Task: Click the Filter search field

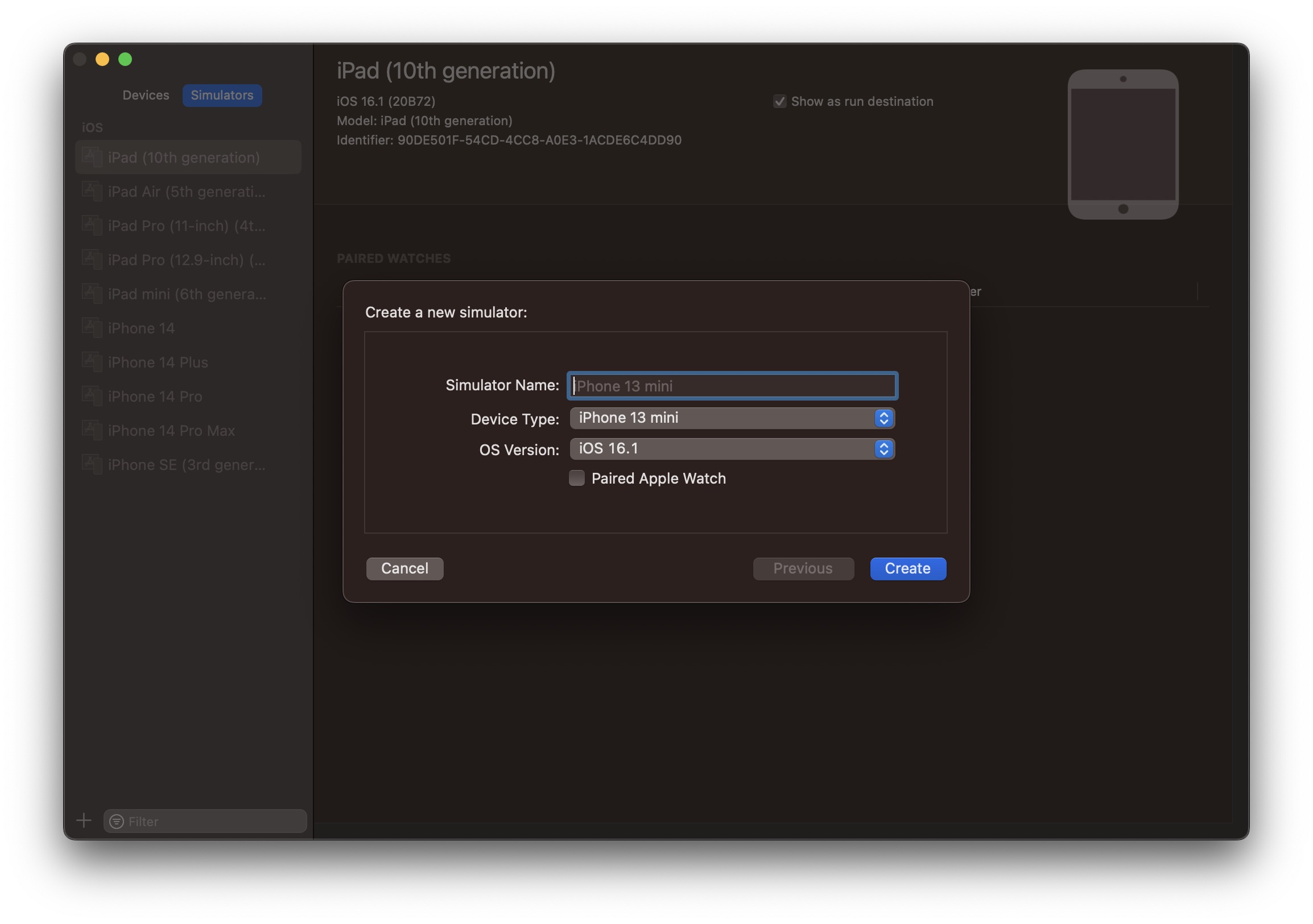Action: [205, 821]
